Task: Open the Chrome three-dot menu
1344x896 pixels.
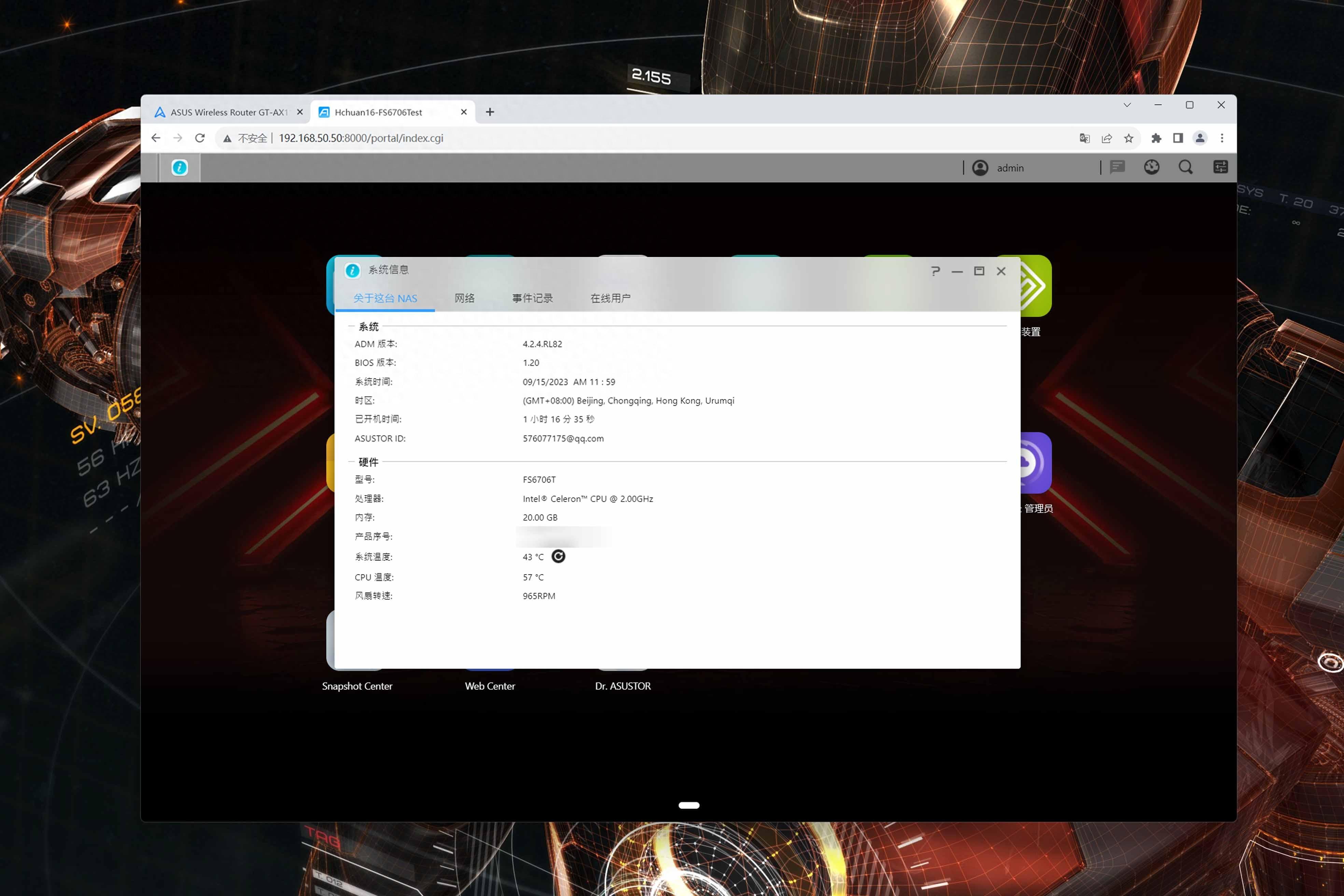Action: click(x=1222, y=138)
